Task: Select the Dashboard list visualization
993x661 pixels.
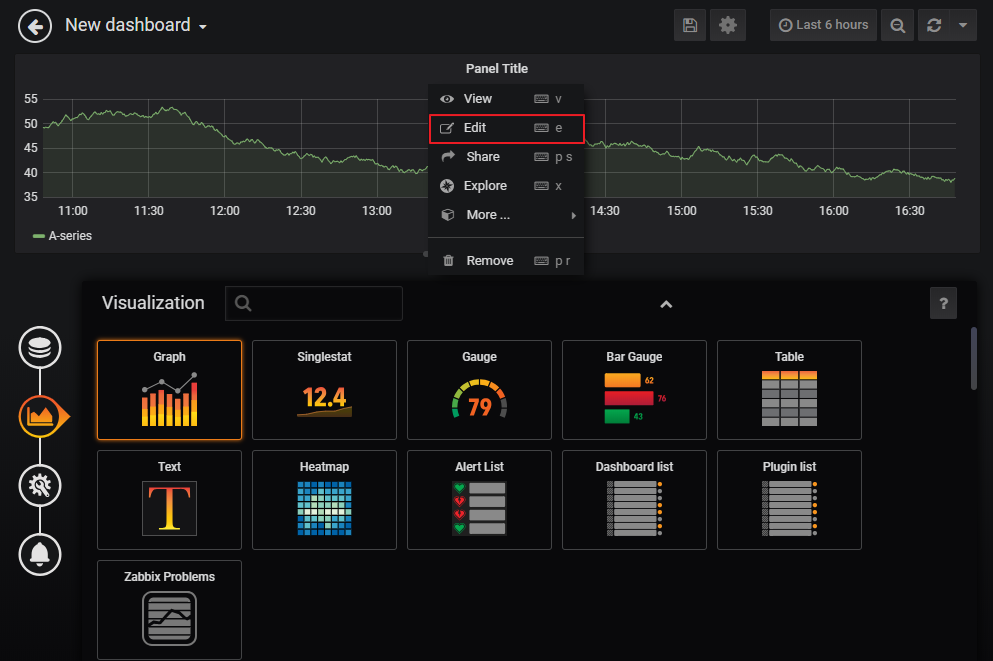Action: (634, 500)
